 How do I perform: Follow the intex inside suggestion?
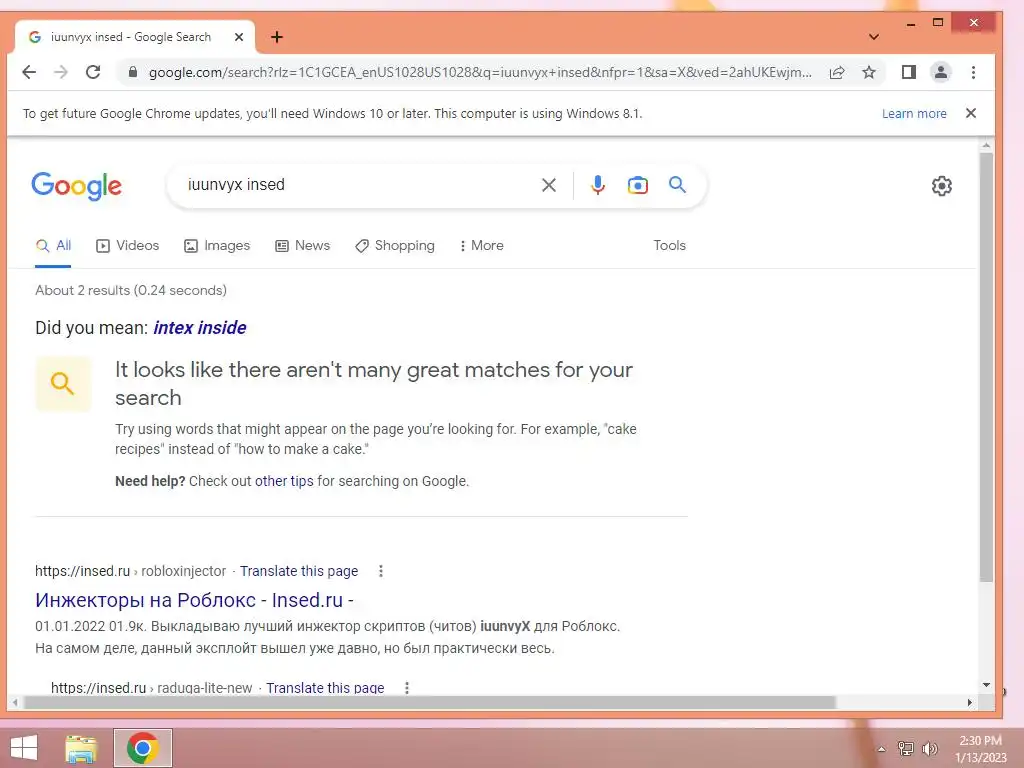199,328
